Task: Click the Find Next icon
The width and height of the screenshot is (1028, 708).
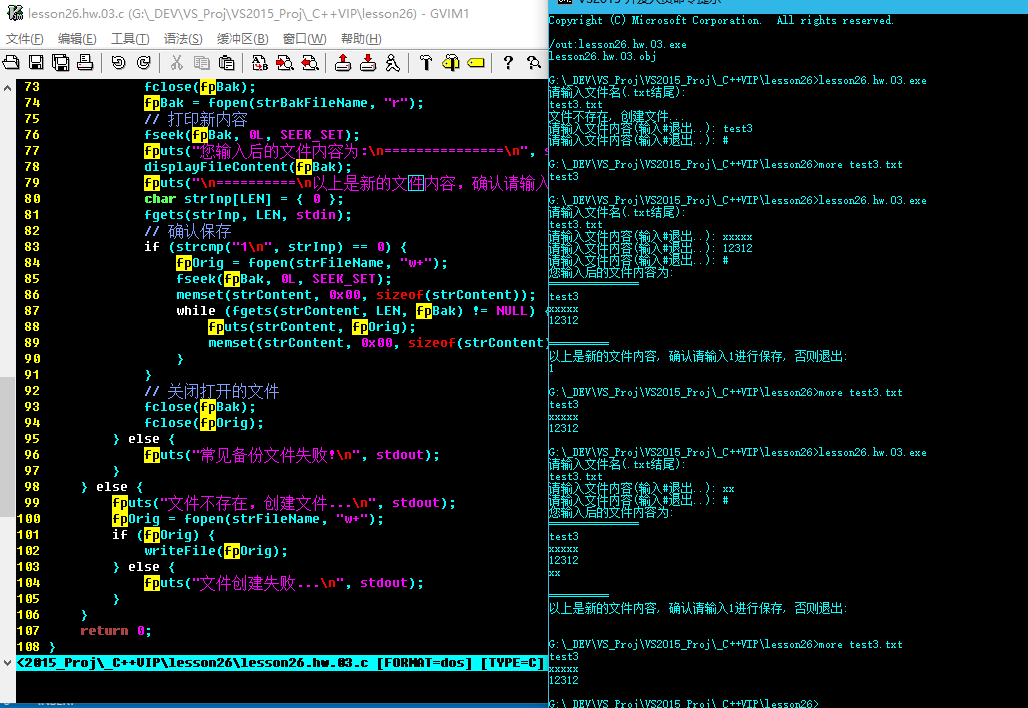Action: [x=284, y=63]
